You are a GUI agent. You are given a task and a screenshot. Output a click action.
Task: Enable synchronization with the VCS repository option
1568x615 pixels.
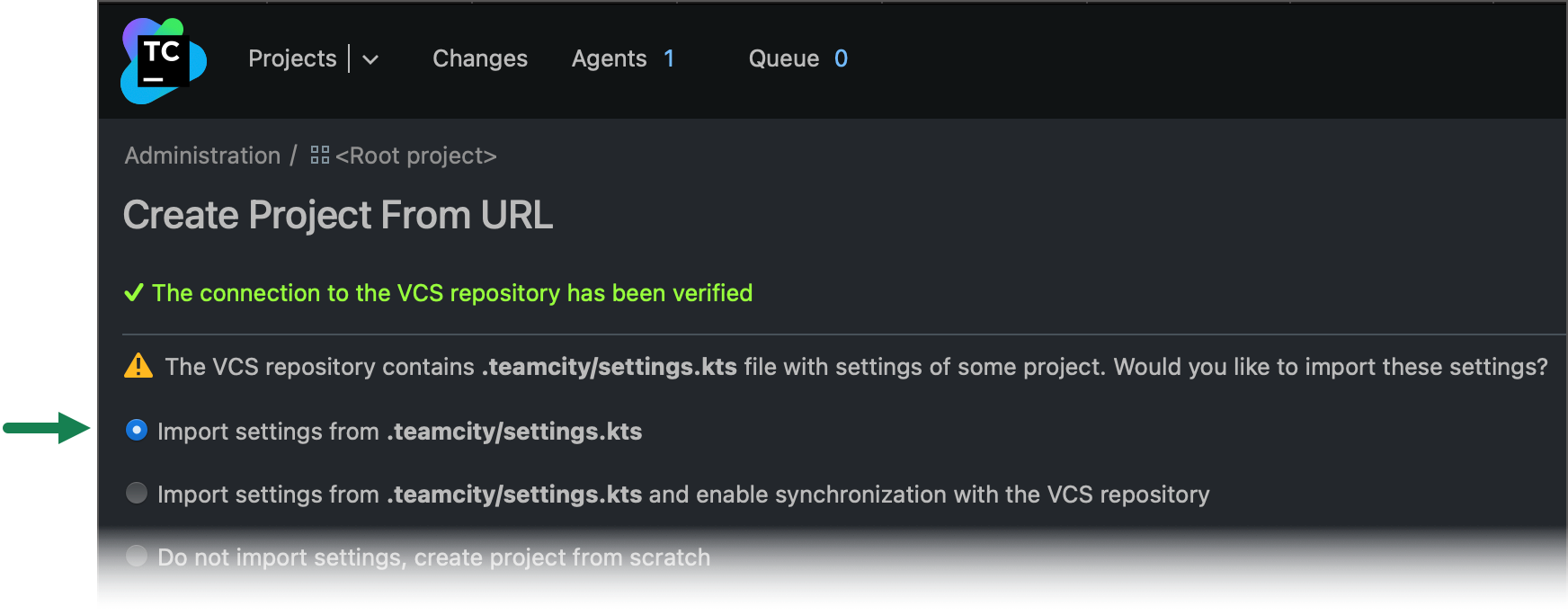[x=137, y=494]
